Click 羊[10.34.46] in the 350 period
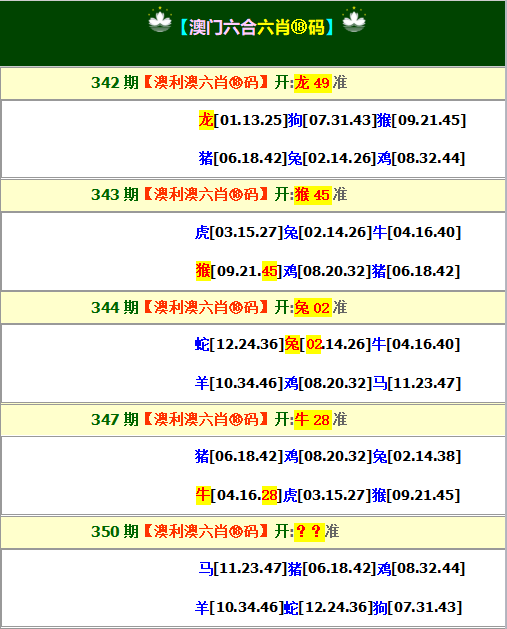The width and height of the screenshot is (507, 629). pyautogui.click(x=239, y=607)
